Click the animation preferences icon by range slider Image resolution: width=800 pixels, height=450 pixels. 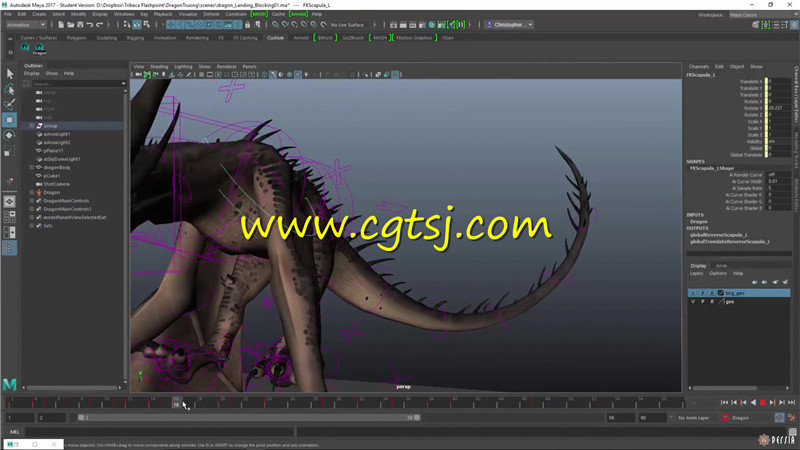point(792,417)
